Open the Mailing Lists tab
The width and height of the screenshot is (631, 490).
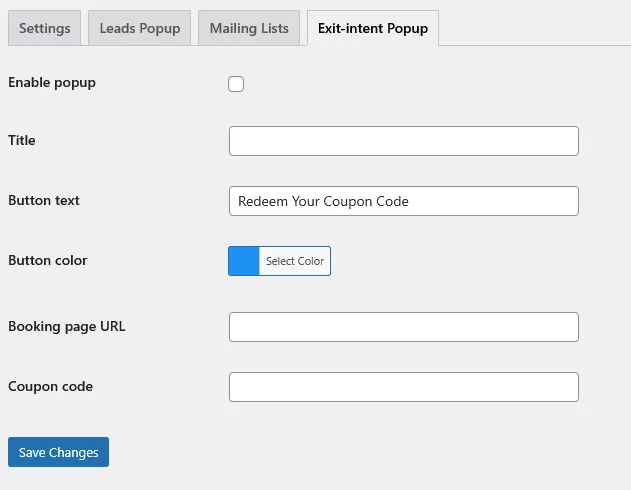tap(249, 28)
